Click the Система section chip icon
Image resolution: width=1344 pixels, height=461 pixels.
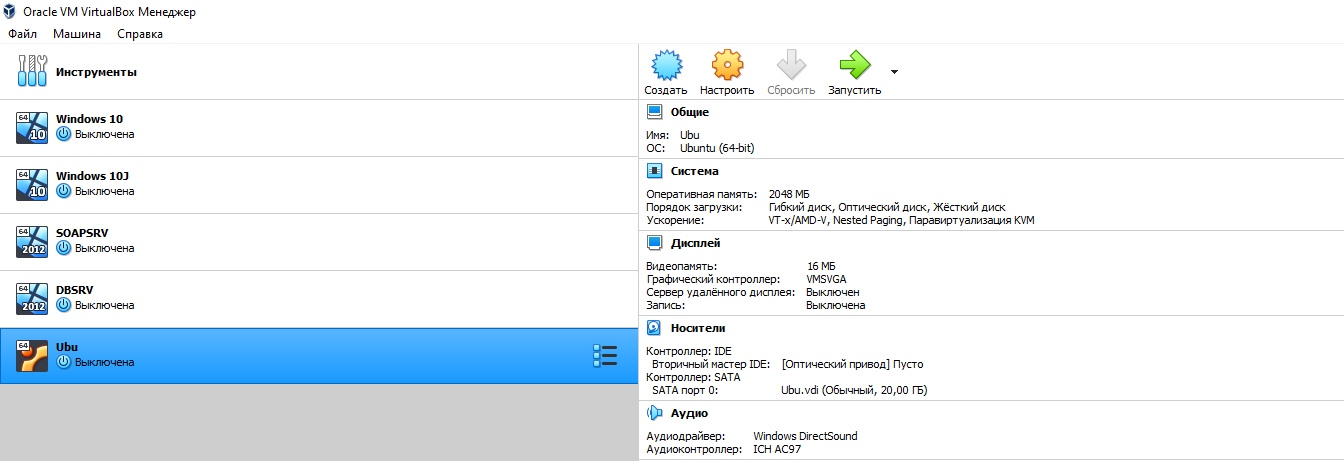point(655,171)
